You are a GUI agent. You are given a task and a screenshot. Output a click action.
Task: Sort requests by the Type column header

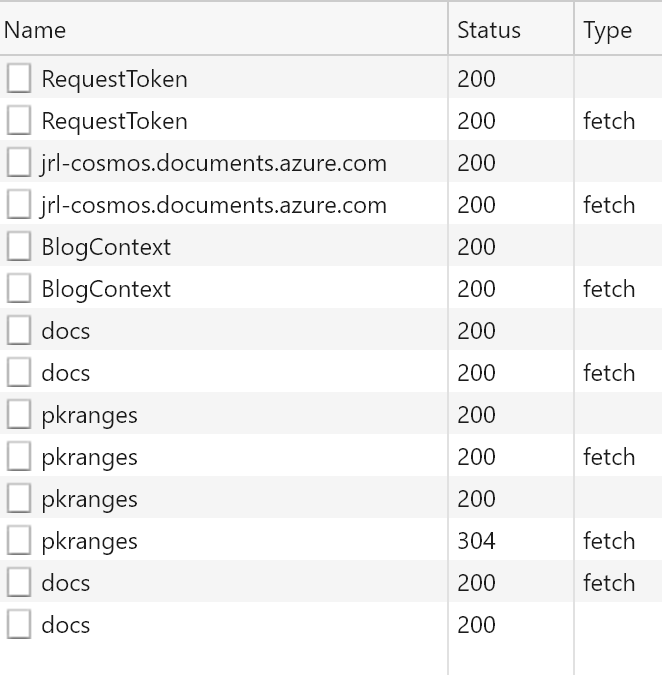pos(608,30)
